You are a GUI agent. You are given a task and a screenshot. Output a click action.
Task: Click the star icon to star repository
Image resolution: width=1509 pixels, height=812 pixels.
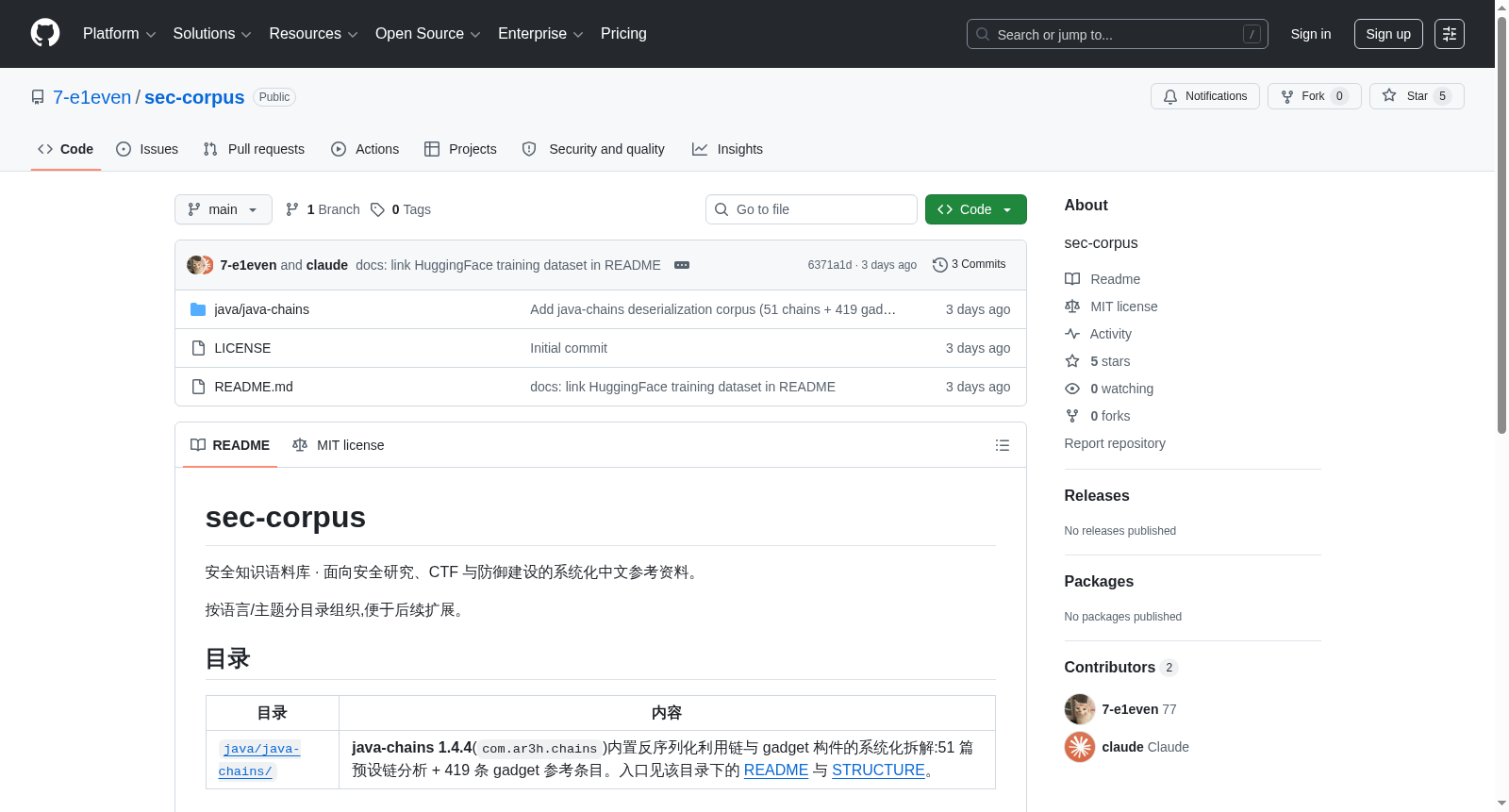coord(1389,95)
